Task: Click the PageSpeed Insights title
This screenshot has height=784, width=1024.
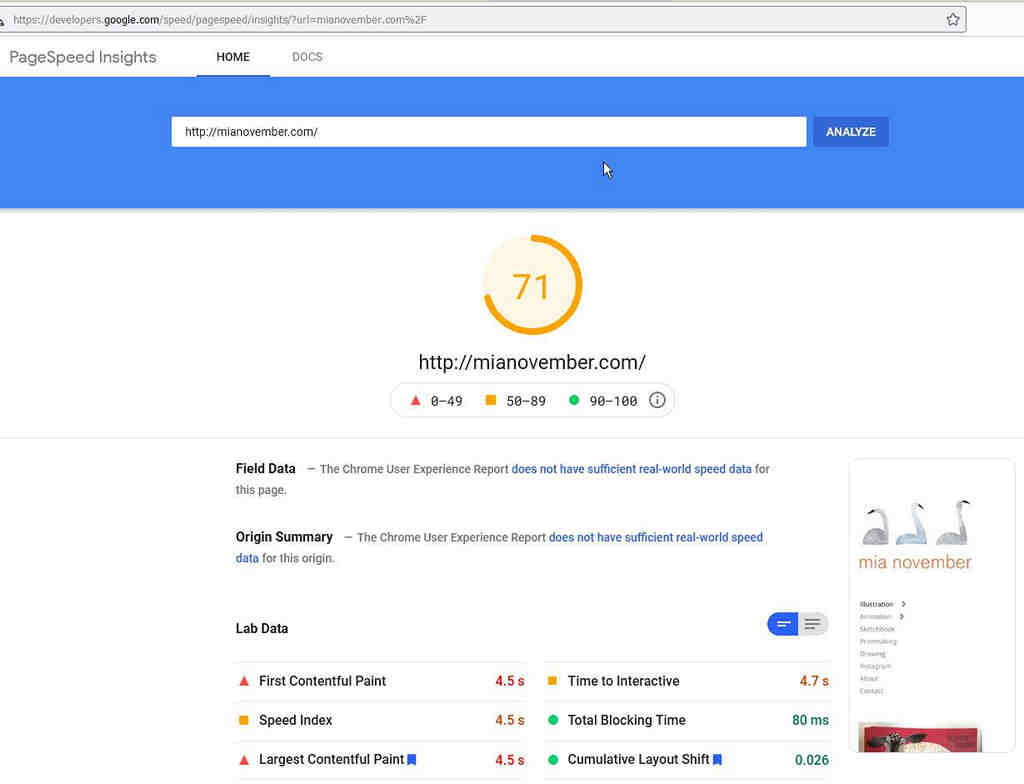Action: 83,57
